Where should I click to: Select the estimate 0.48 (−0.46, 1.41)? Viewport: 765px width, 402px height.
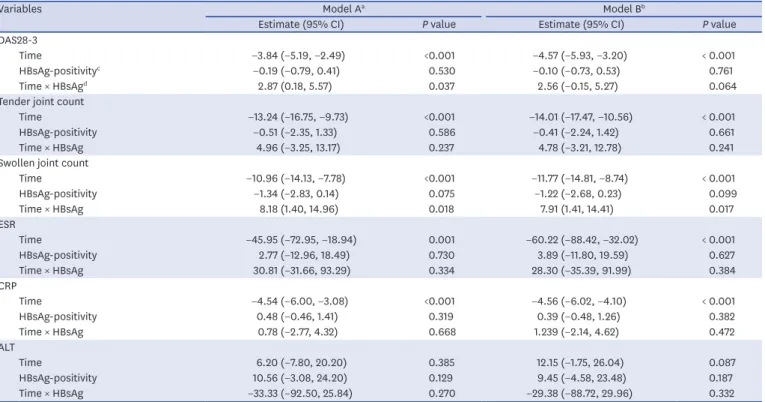tap(297, 317)
